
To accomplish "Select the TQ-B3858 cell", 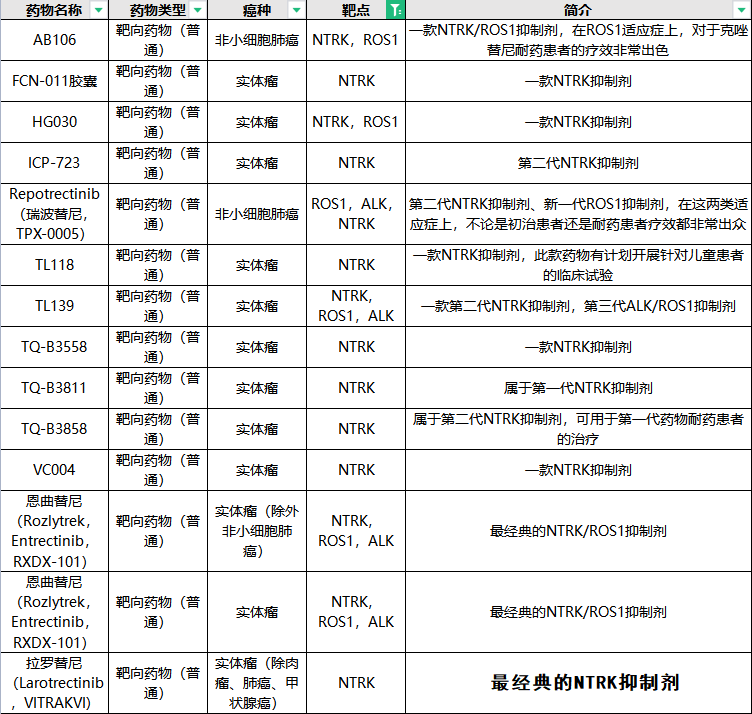I will (x=55, y=429).
